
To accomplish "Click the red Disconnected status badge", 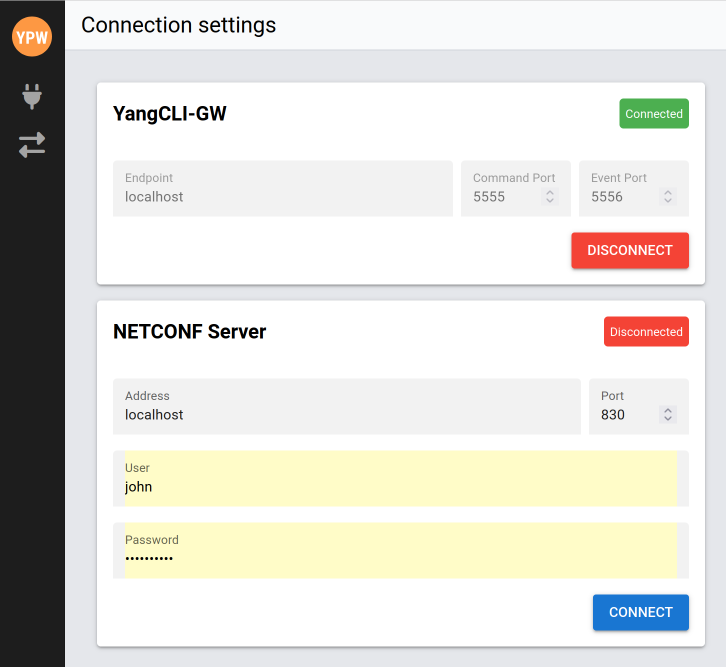I will pyautogui.click(x=646, y=332).
